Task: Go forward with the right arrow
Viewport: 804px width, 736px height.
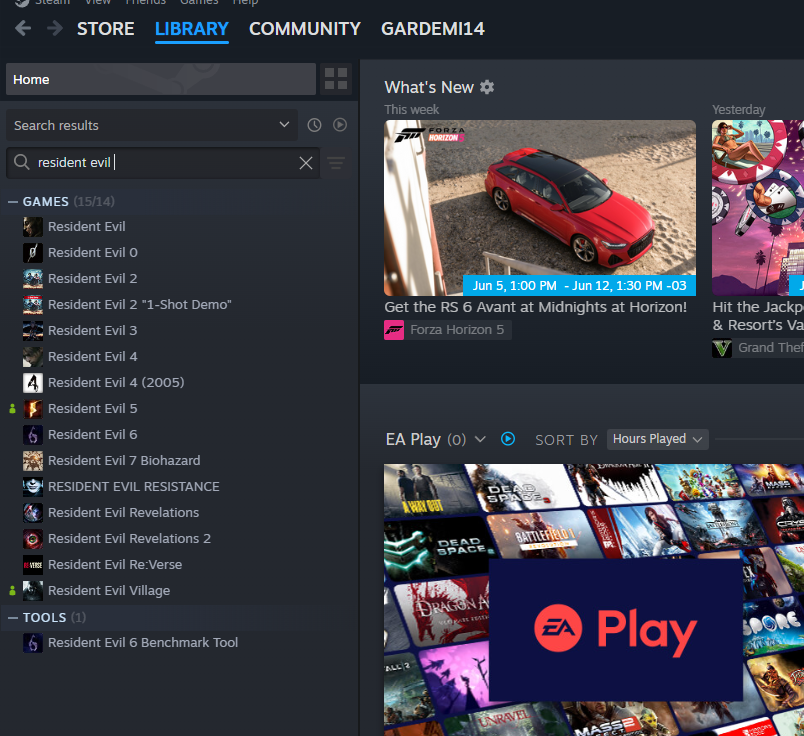Action: click(54, 28)
